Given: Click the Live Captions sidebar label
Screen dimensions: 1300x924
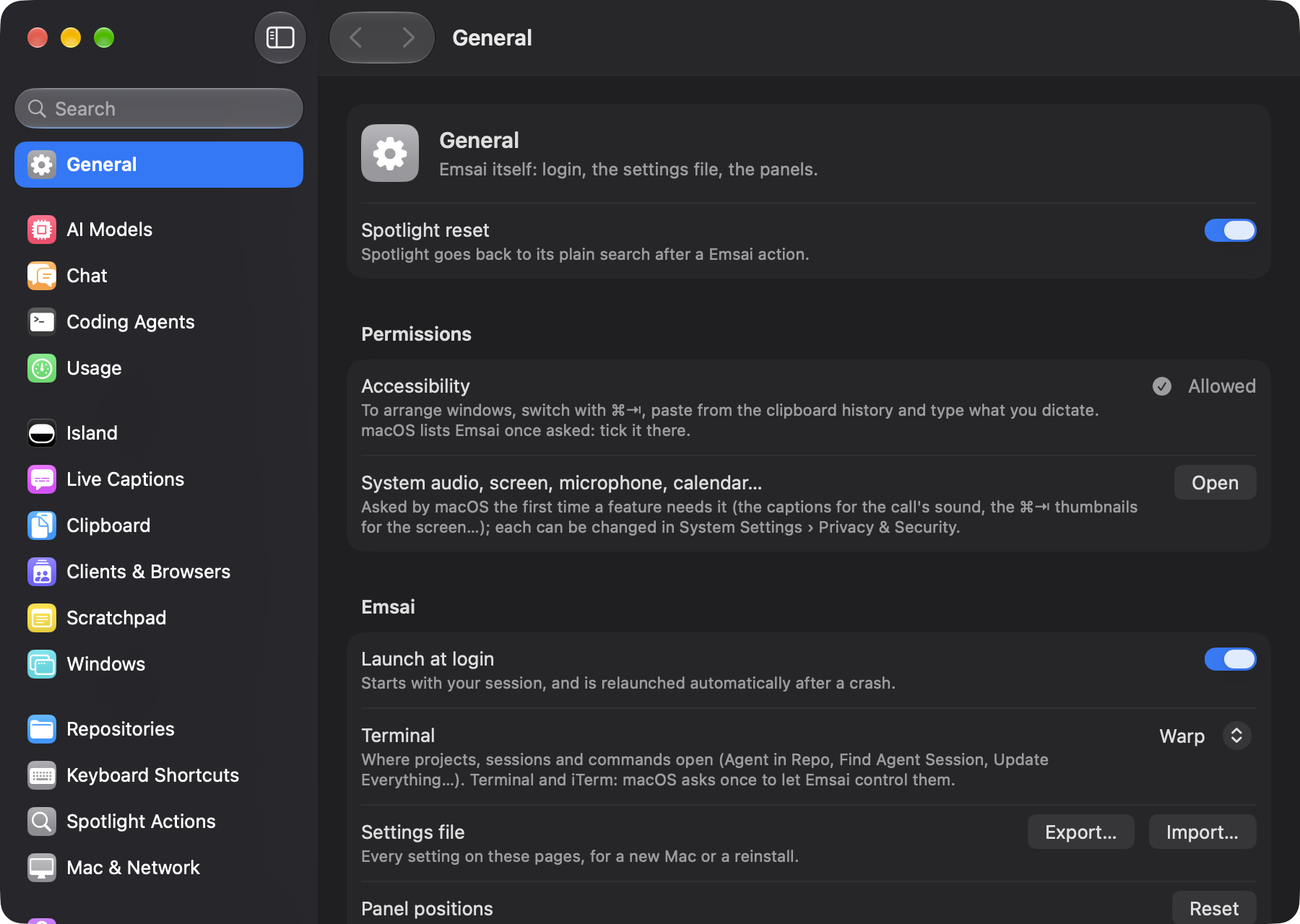Looking at the screenshot, I should [125, 479].
